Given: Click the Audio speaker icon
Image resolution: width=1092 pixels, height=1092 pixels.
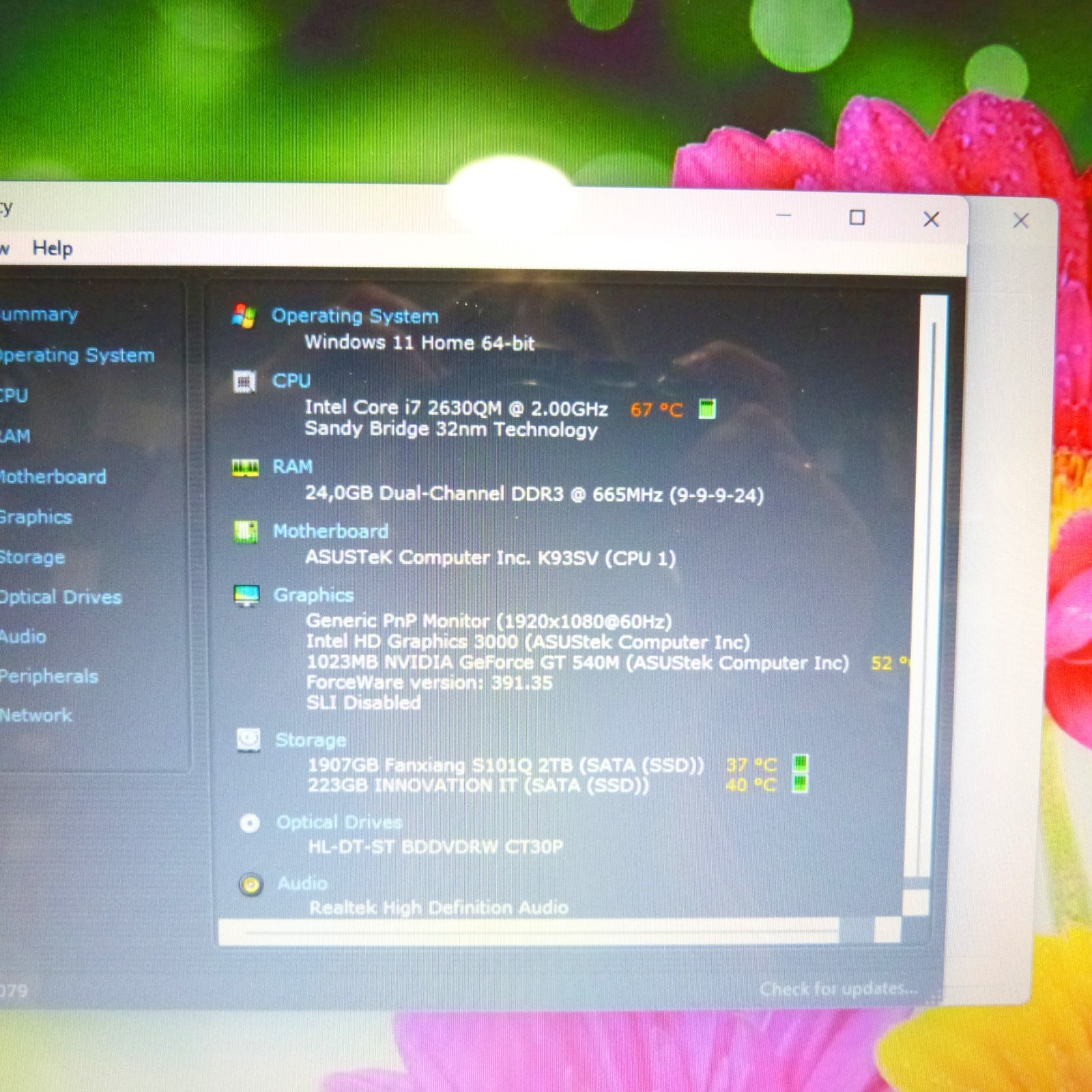Looking at the screenshot, I should click(251, 885).
